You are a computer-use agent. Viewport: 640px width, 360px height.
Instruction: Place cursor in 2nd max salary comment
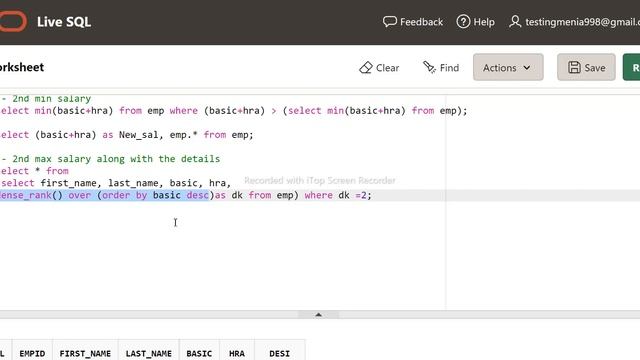tap(110, 159)
